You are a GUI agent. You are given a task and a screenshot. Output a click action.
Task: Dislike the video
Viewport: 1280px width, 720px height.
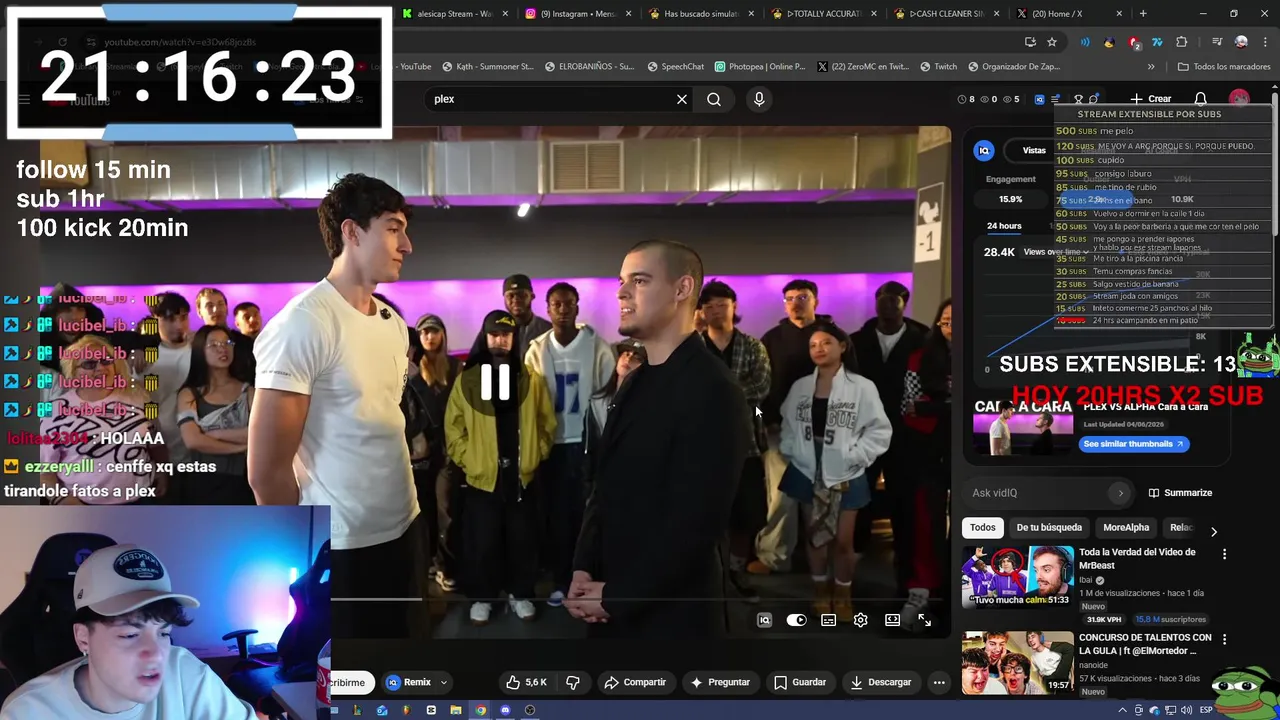point(573,682)
